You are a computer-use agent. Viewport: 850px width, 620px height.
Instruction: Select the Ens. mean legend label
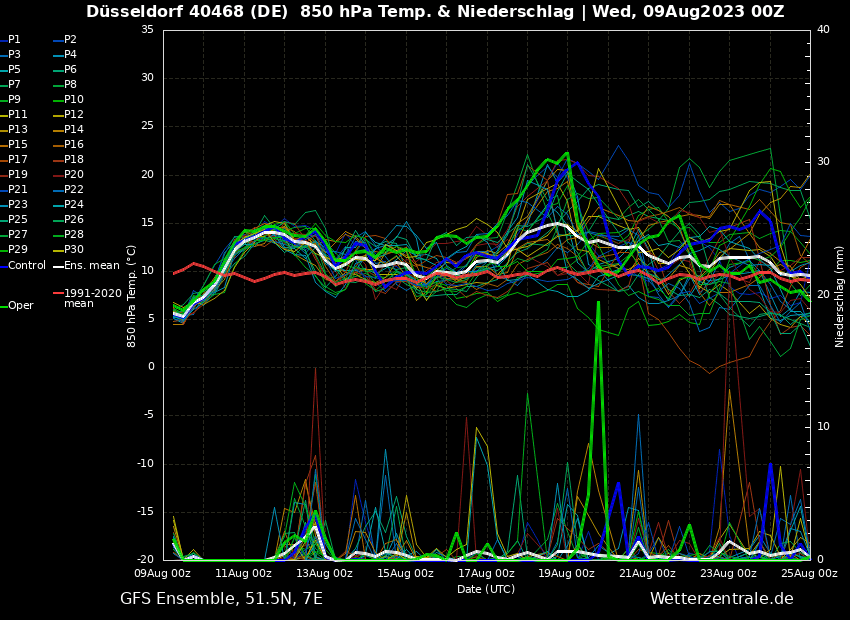click(92, 266)
